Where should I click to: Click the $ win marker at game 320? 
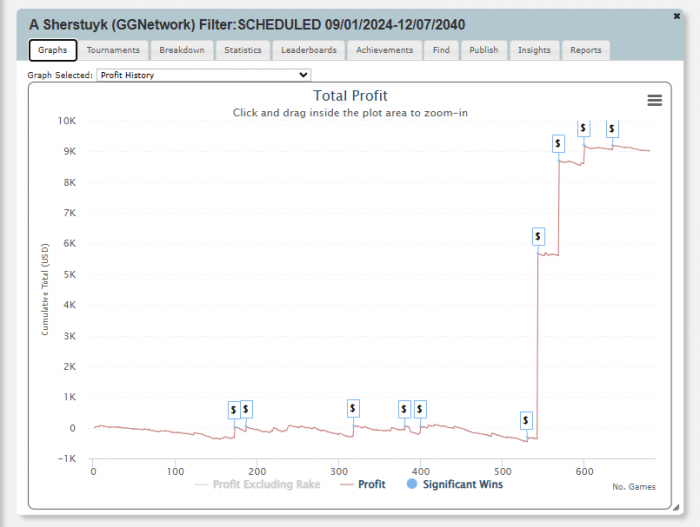click(353, 408)
